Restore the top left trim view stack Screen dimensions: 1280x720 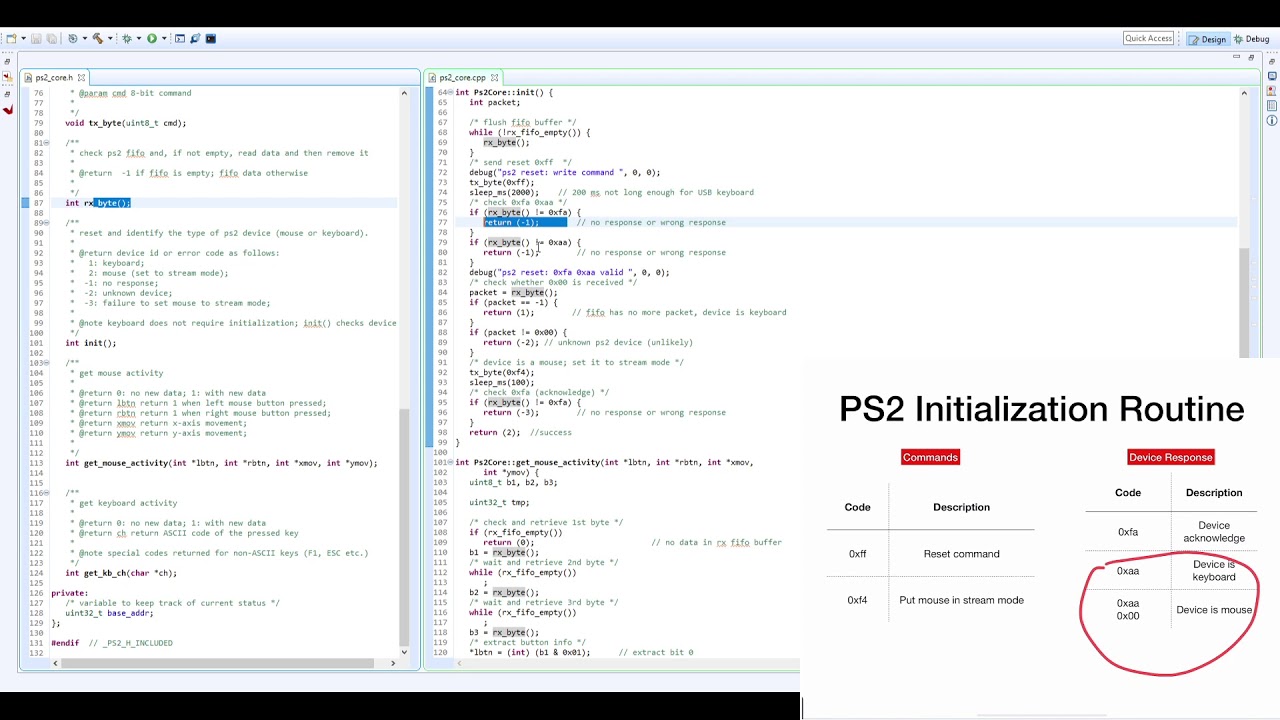pos(7,62)
